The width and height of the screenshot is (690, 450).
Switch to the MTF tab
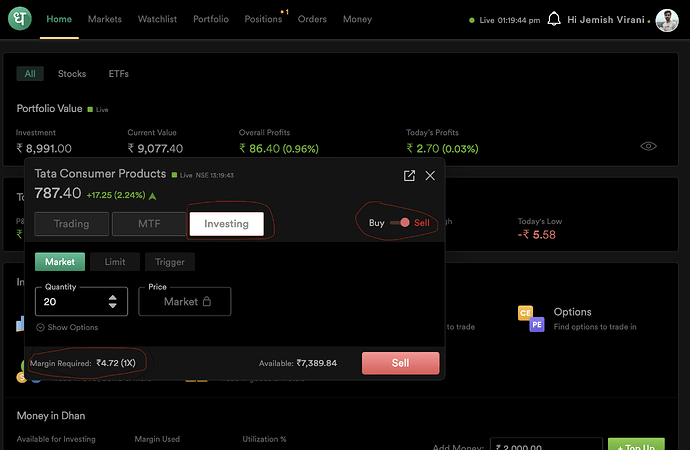tap(149, 223)
